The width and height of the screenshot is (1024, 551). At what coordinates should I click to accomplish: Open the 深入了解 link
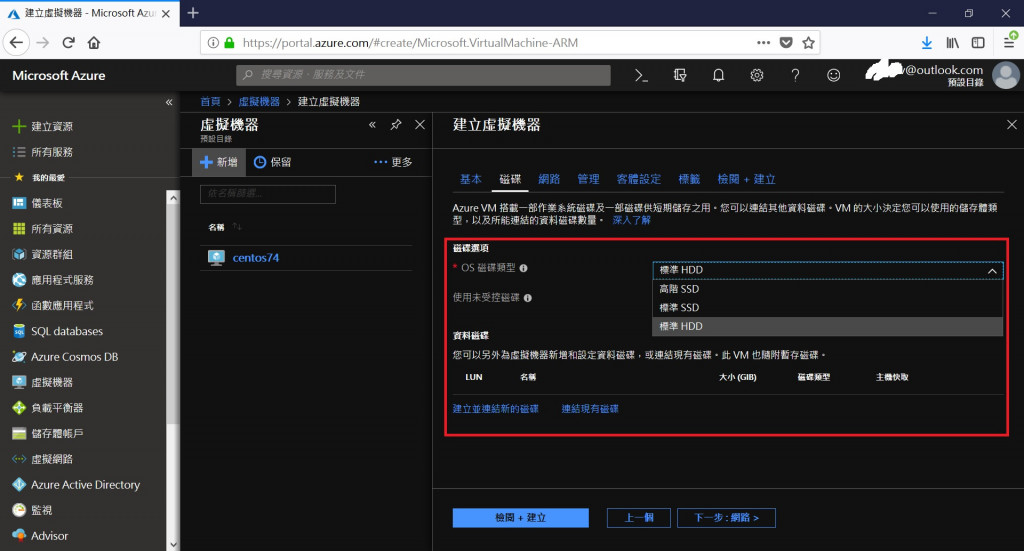point(632,220)
